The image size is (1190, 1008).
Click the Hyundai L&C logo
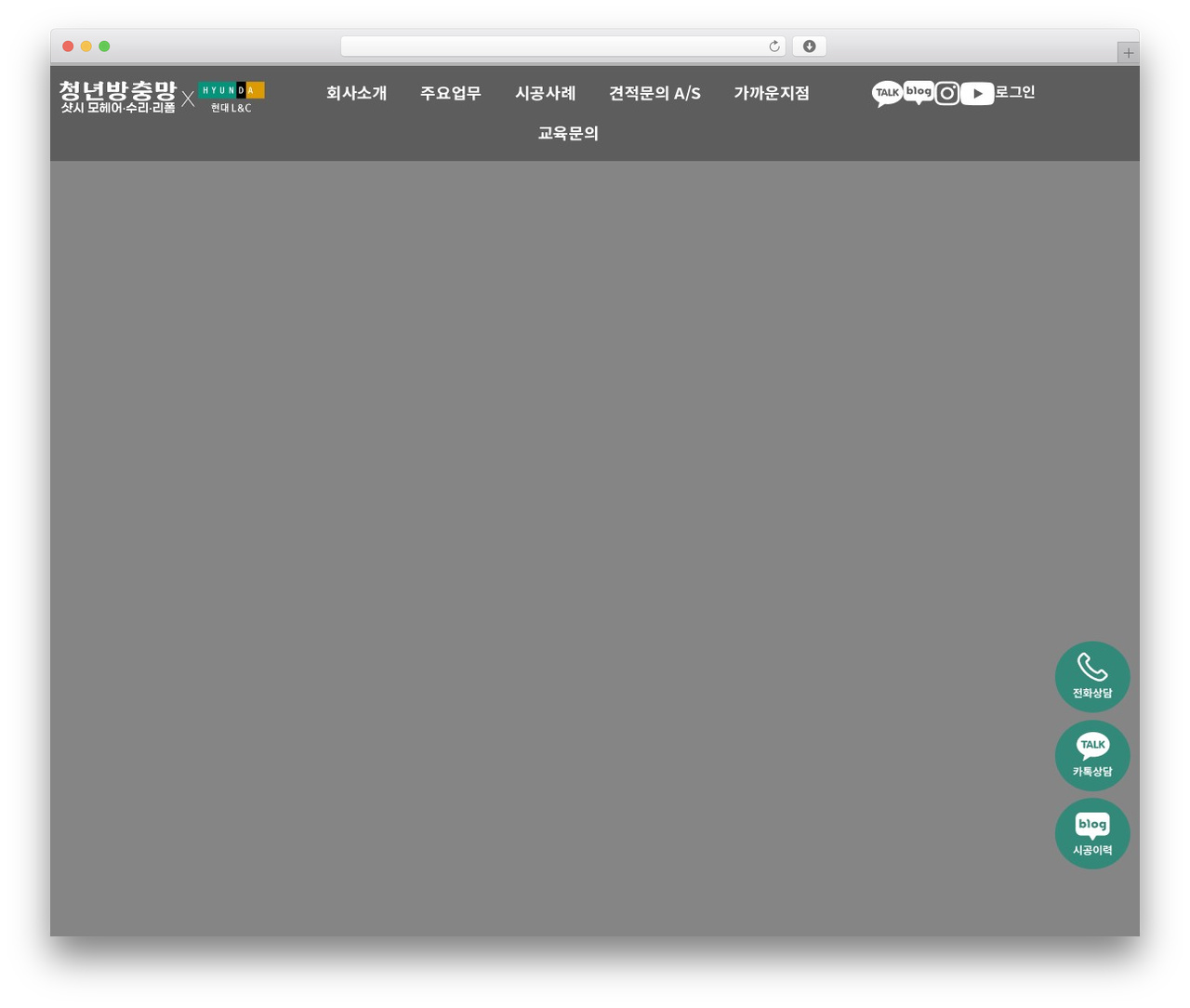(x=231, y=98)
